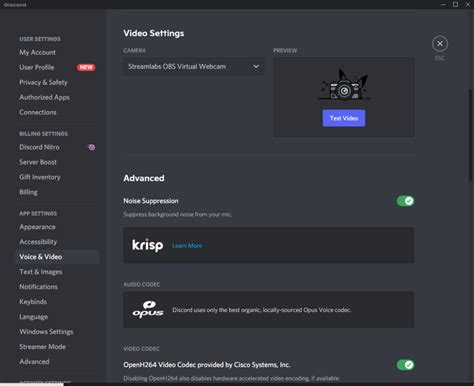
Task: Follow the krisp Learn More link
Action: coord(187,246)
